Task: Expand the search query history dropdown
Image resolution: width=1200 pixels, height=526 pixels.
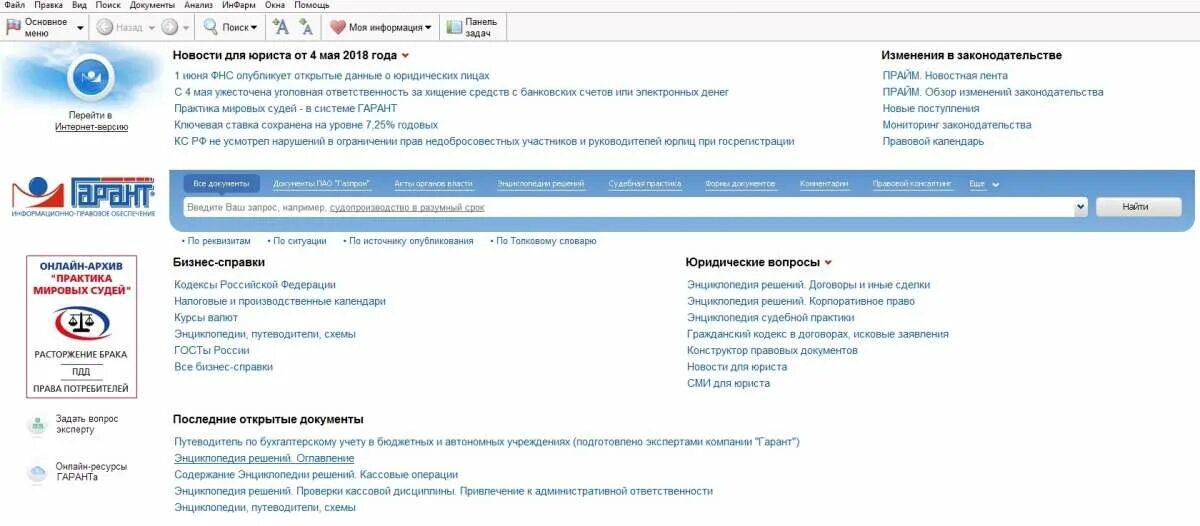Action: (x=1080, y=207)
